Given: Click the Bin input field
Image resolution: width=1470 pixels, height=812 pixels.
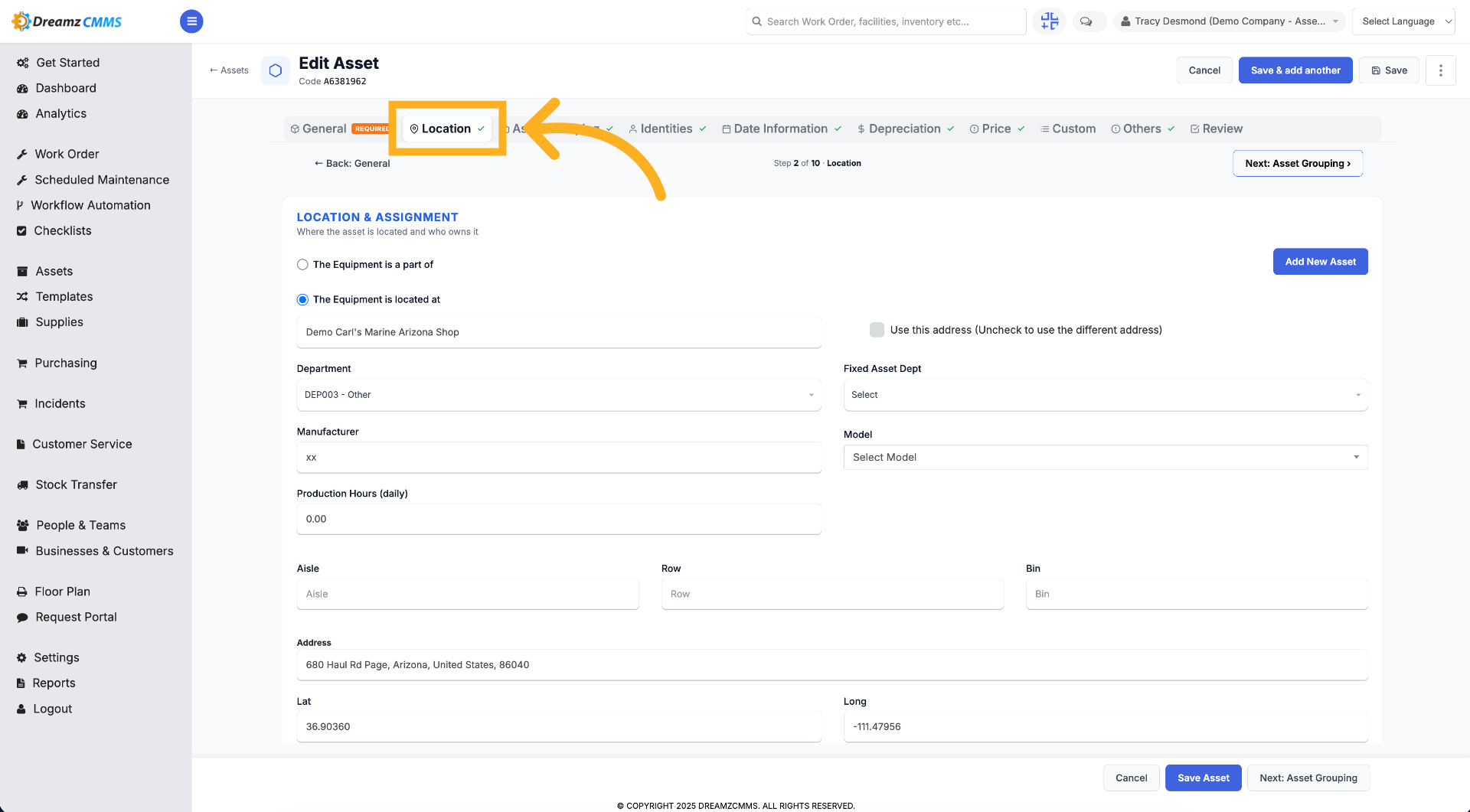Looking at the screenshot, I should (x=1197, y=594).
